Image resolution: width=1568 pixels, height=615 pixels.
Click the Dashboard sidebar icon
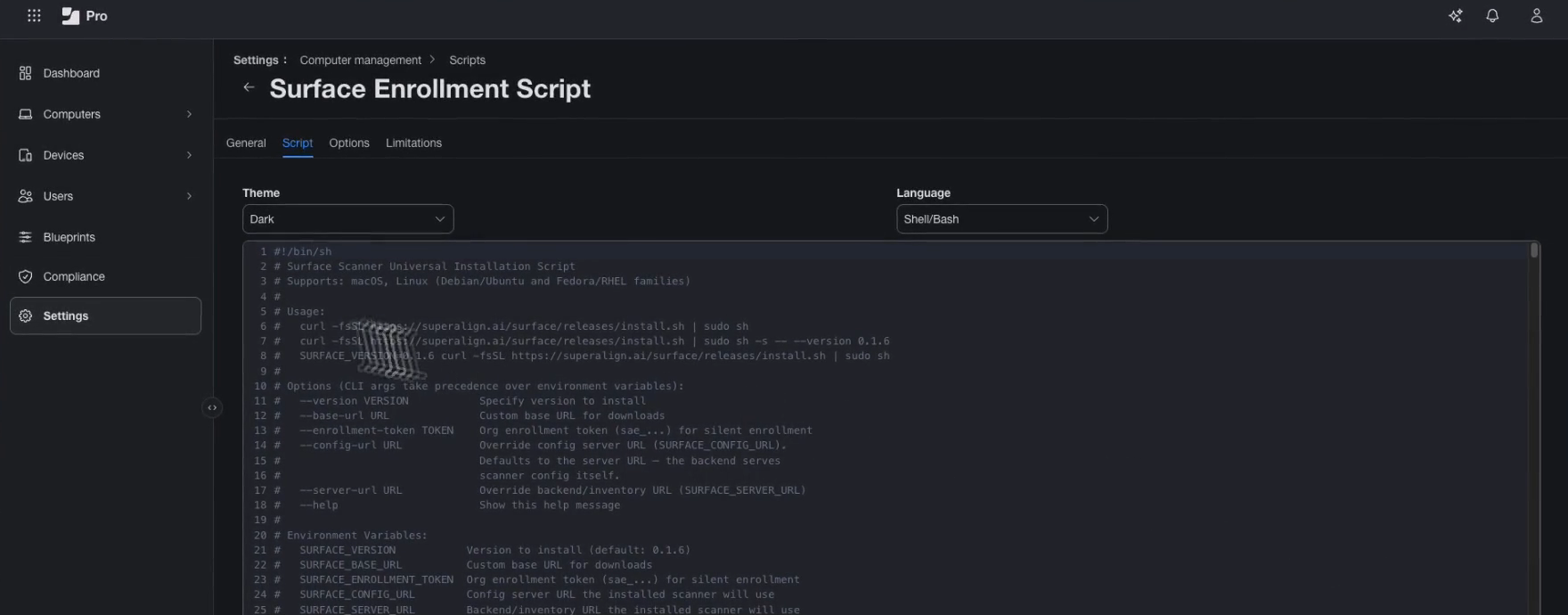pyautogui.click(x=25, y=73)
